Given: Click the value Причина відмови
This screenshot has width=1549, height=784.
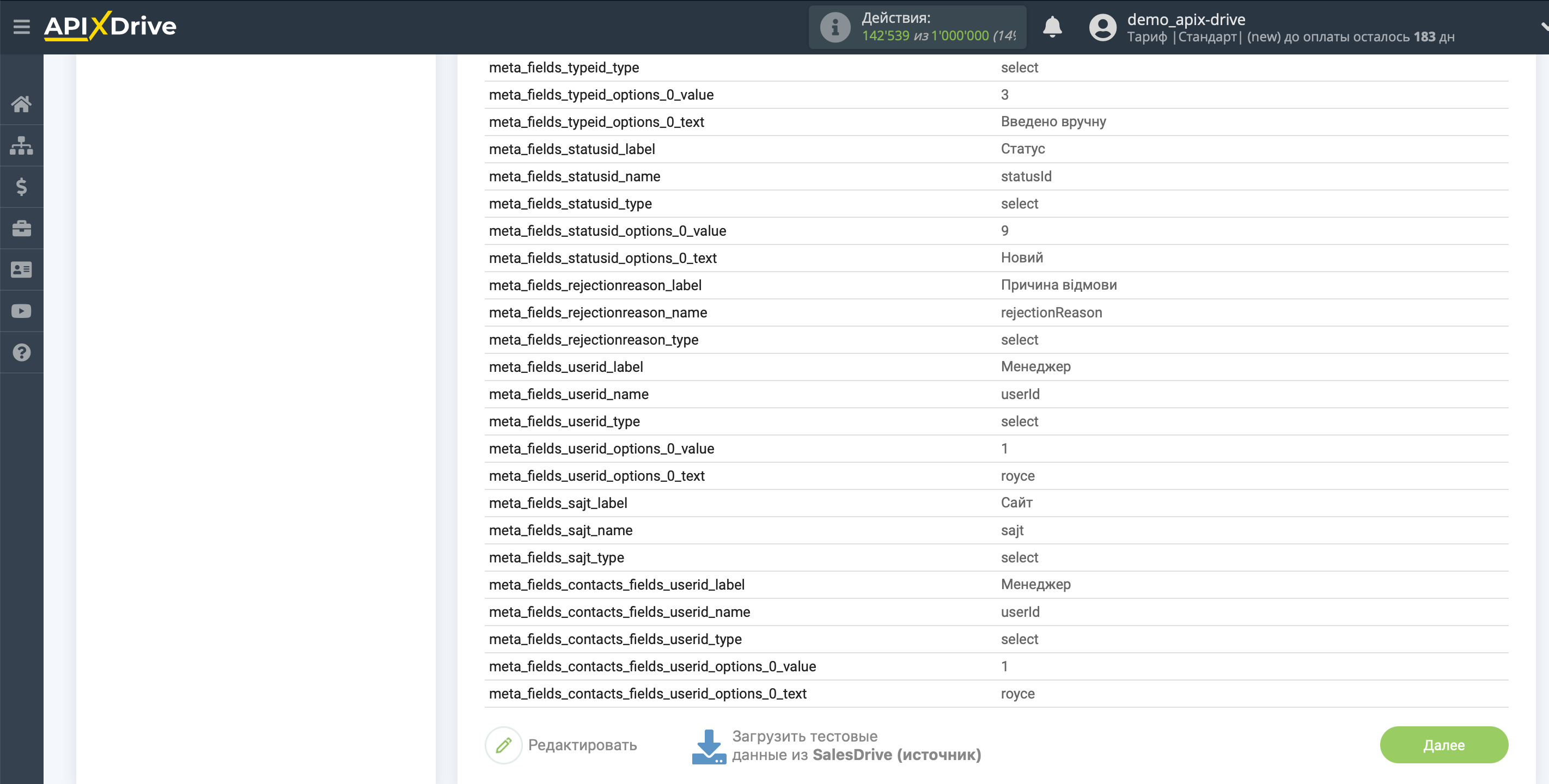Looking at the screenshot, I should pyautogui.click(x=1058, y=285).
